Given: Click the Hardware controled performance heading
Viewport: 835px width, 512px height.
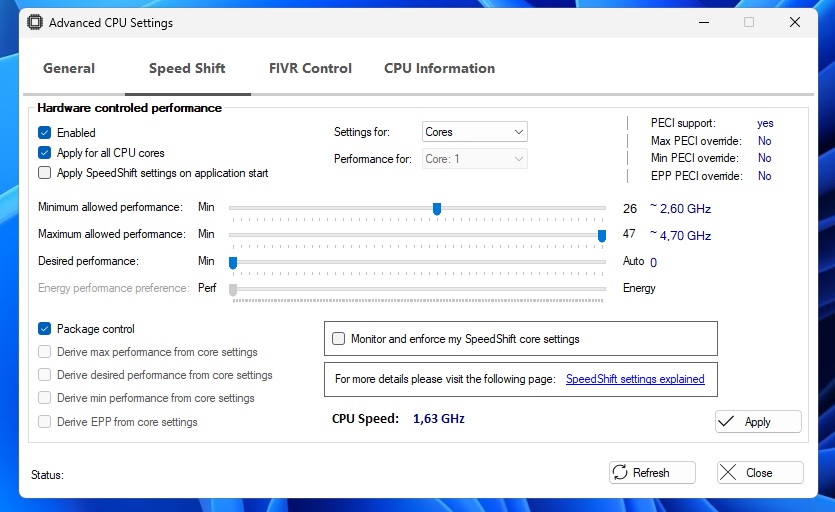Looking at the screenshot, I should tap(129, 108).
